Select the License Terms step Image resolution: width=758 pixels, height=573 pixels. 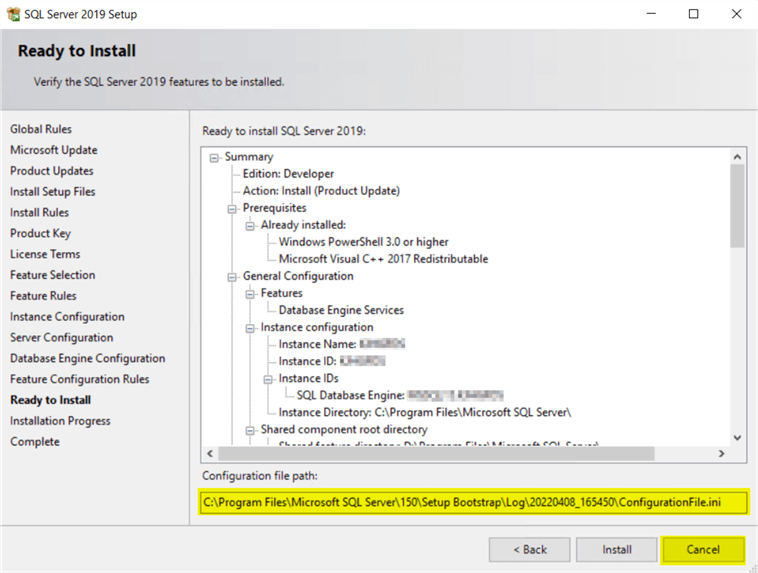click(x=45, y=254)
